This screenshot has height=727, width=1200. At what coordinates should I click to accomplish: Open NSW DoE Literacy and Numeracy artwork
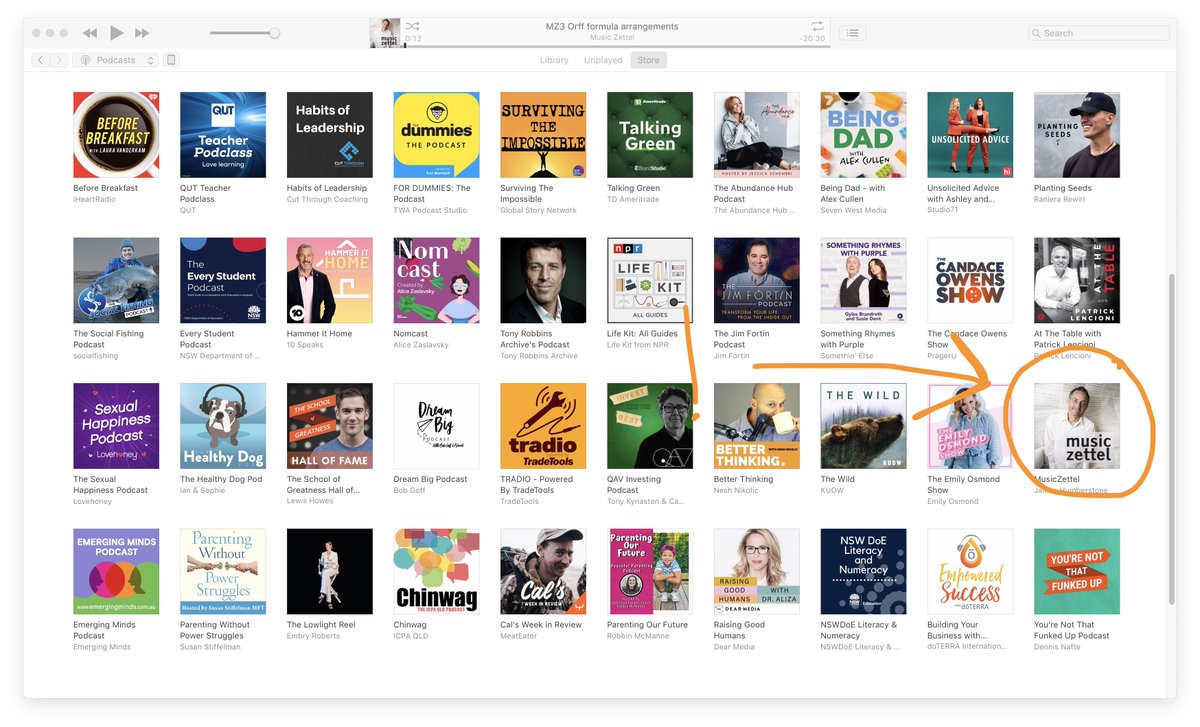[x=864, y=572]
